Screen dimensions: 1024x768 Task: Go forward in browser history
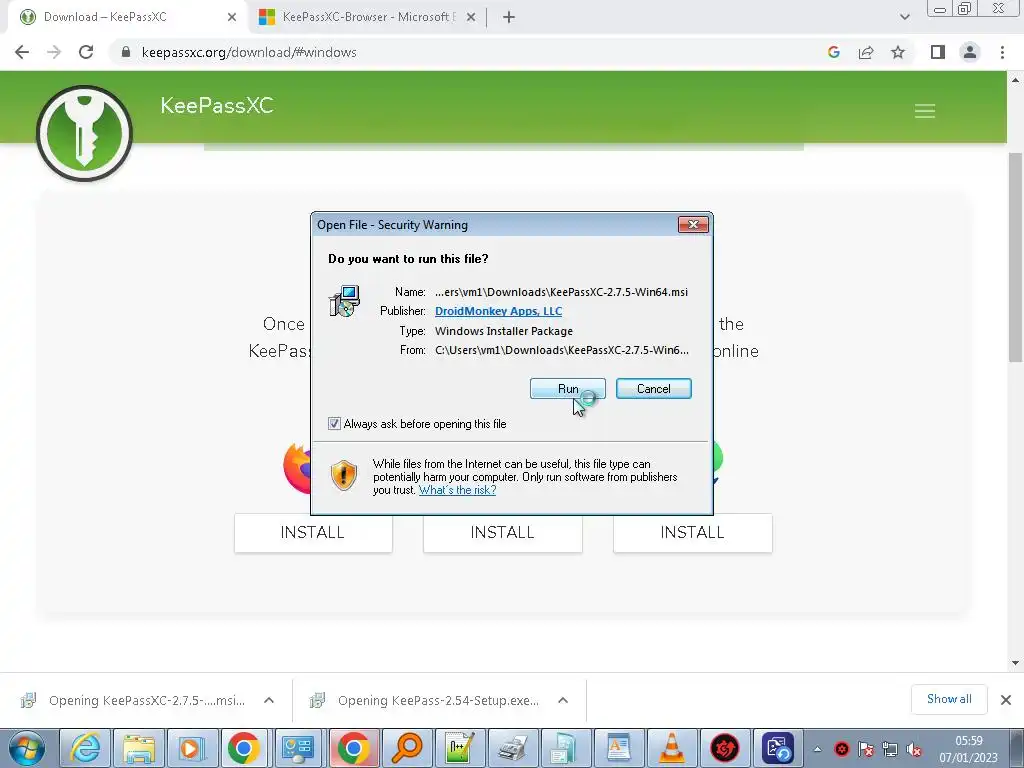(54, 52)
